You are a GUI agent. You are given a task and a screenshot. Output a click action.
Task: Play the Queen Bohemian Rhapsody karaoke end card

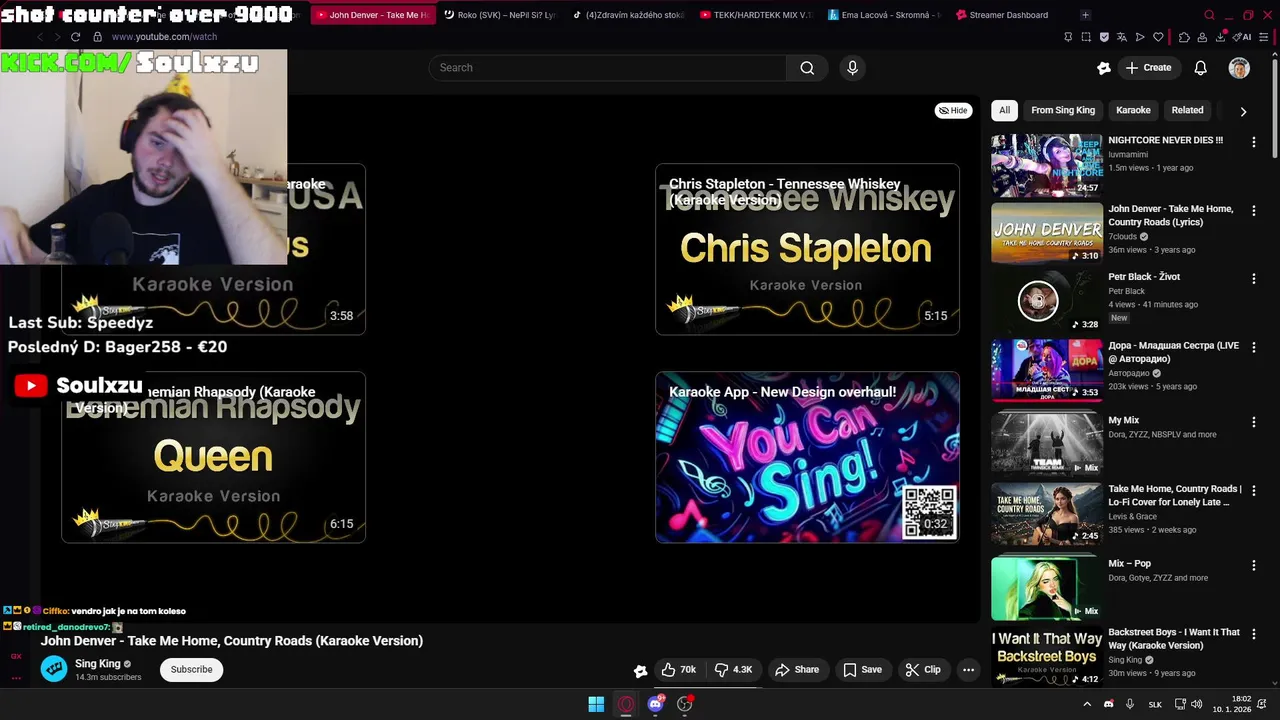pyautogui.click(x=213, y=457)
